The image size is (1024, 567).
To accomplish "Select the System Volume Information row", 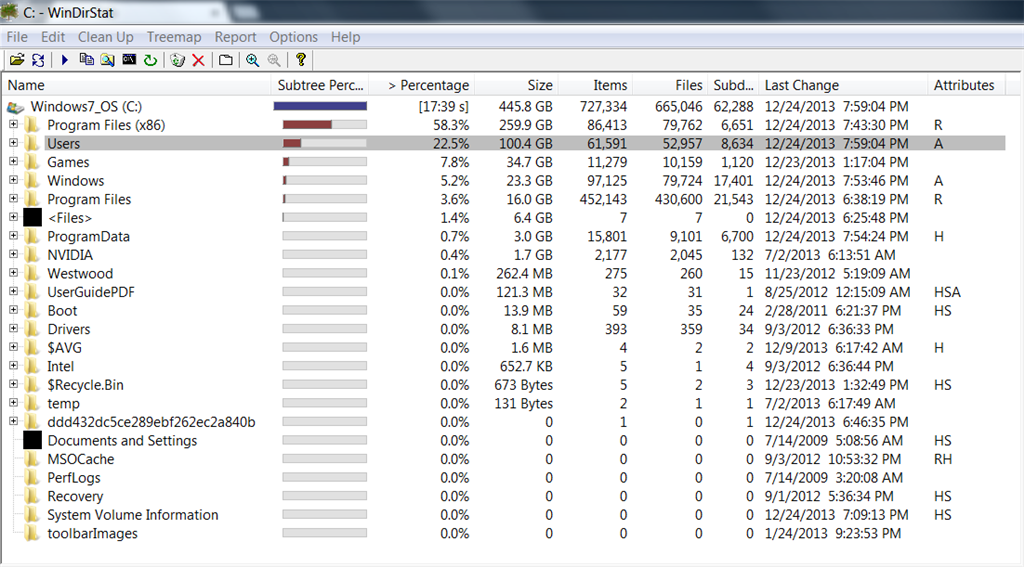I will [503, 515].
